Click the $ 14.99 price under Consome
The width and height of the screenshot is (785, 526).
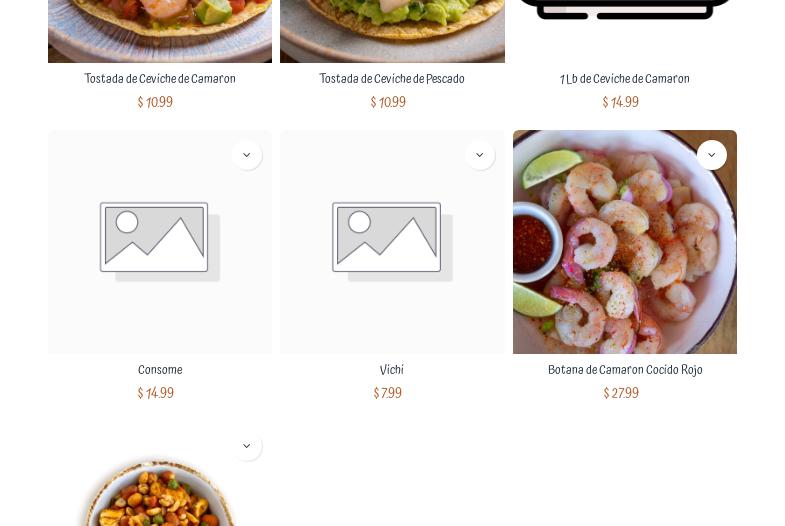tap(156, 393)
